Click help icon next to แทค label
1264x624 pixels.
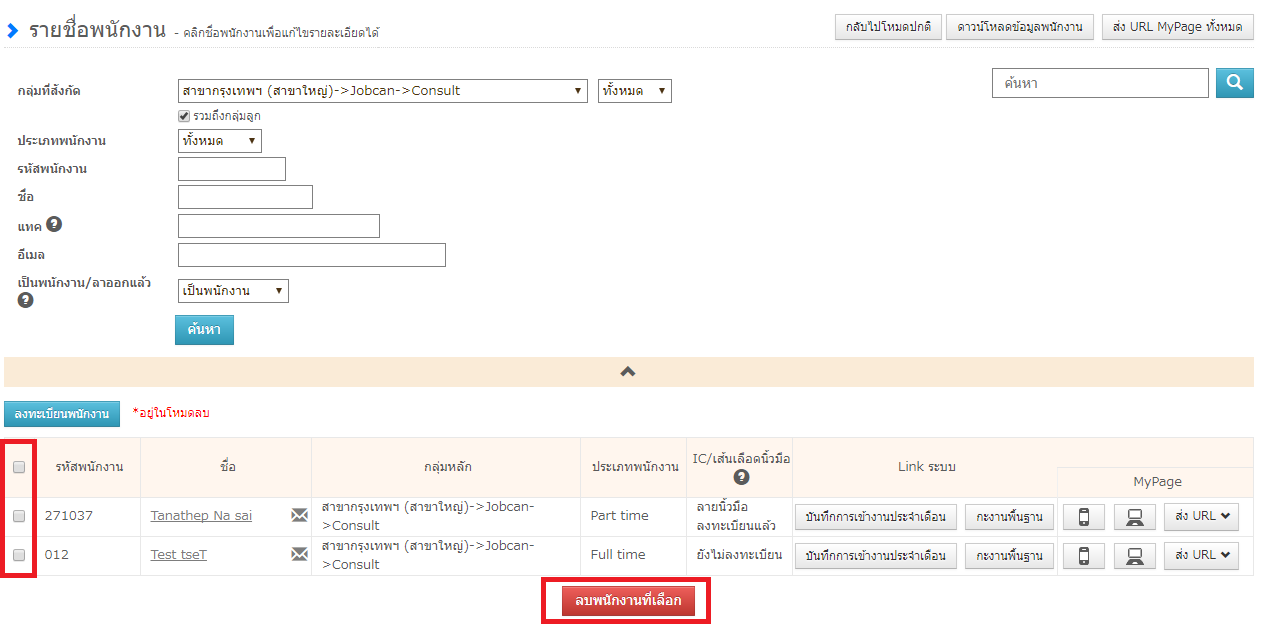(54, 224)
